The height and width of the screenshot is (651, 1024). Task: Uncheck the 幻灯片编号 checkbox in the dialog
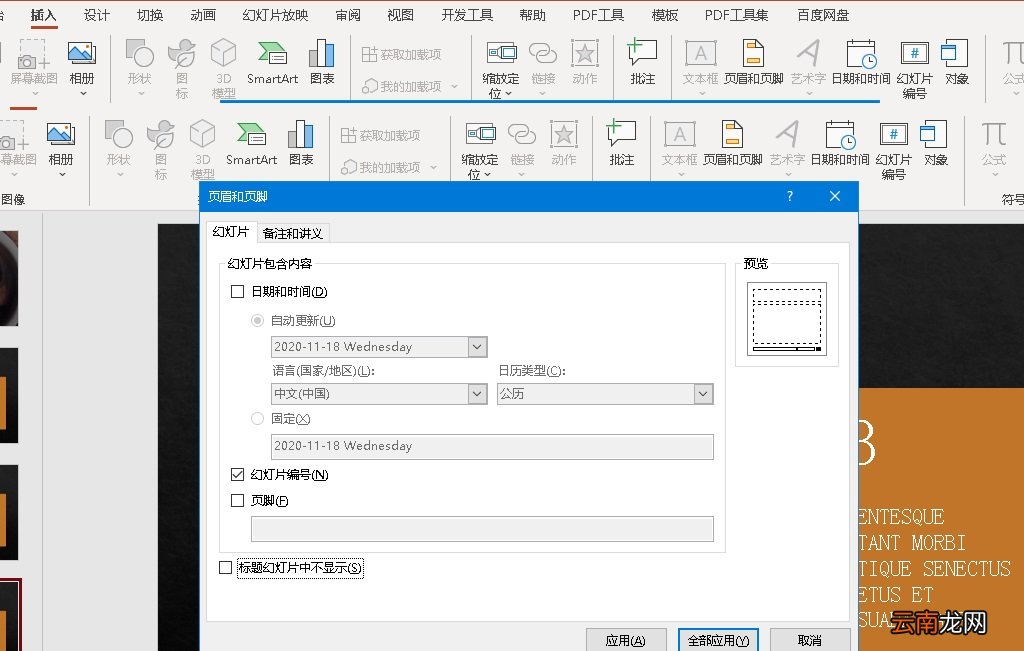point(238,475)
